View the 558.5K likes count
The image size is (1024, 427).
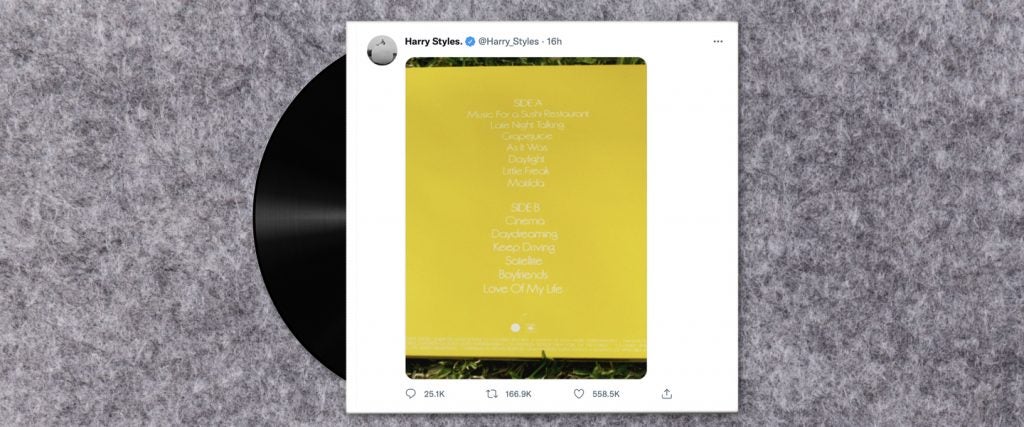(606, 394)
